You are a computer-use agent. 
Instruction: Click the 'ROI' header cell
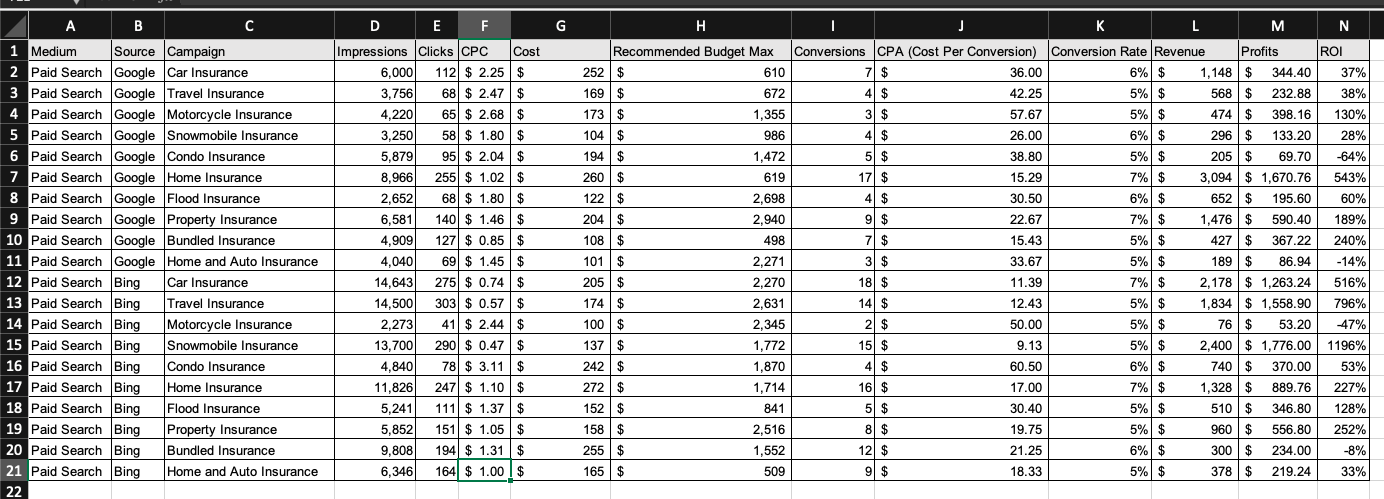click(x=1344, y=51)
